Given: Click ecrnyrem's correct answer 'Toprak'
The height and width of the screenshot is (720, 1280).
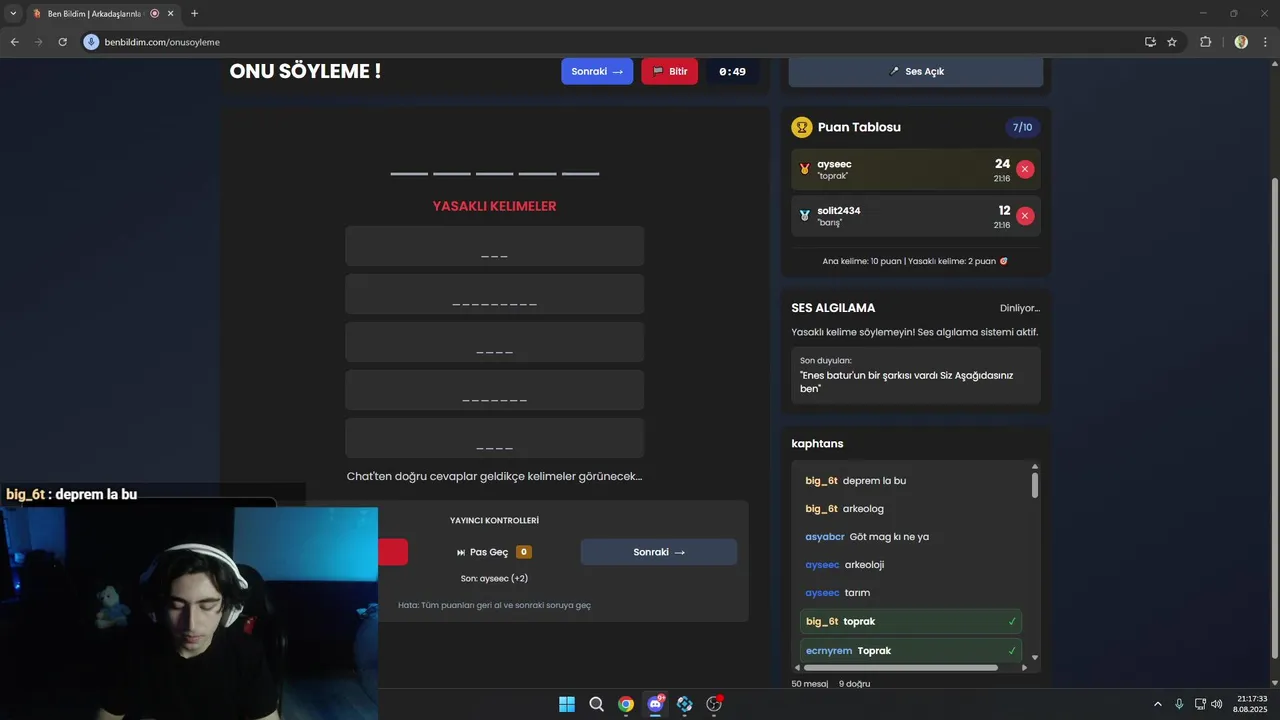Looking at the screenshot, I should 911,650.
